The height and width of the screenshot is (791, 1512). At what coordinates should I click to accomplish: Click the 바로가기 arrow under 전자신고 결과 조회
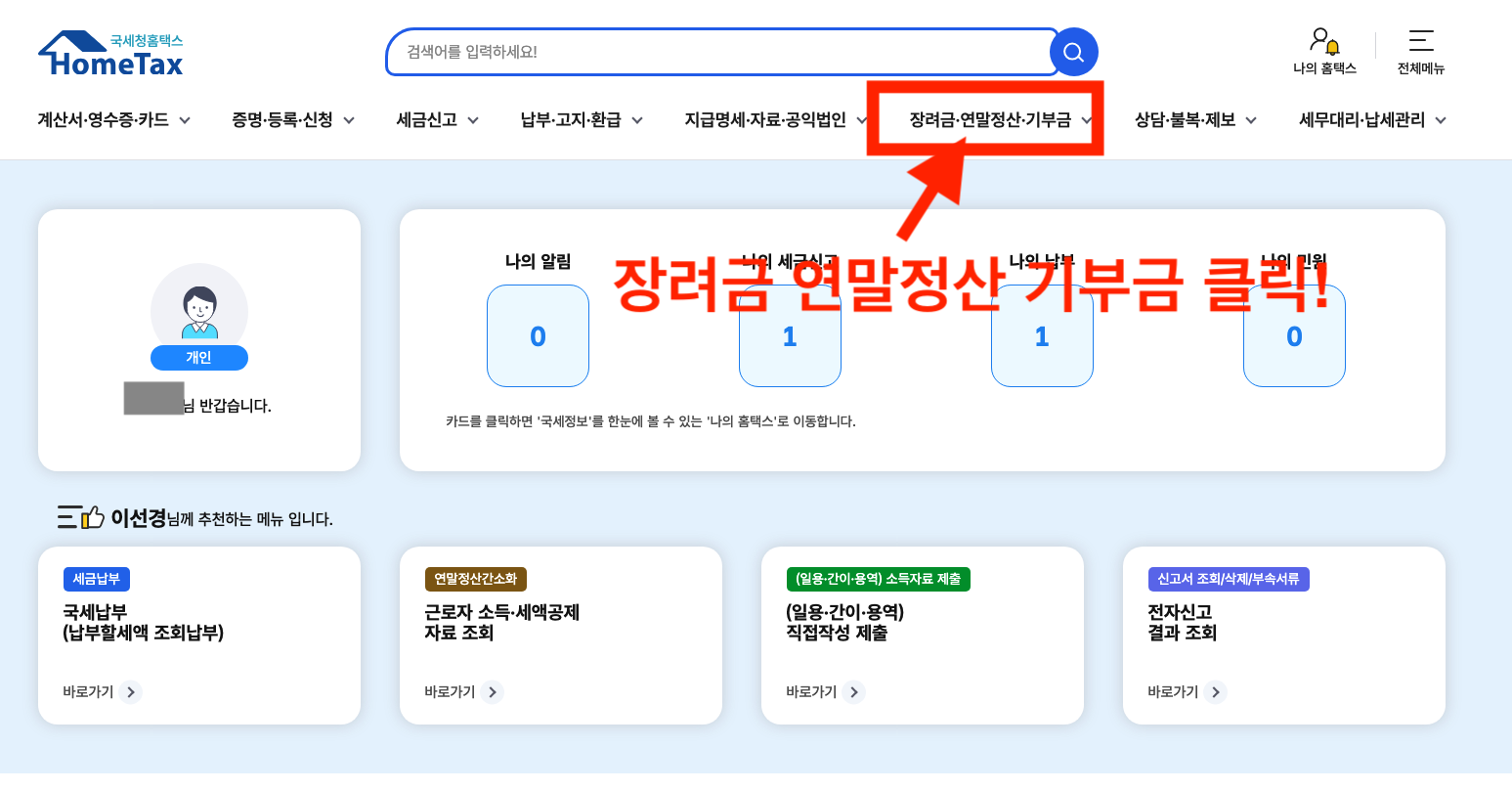[x=1216, y=691]
